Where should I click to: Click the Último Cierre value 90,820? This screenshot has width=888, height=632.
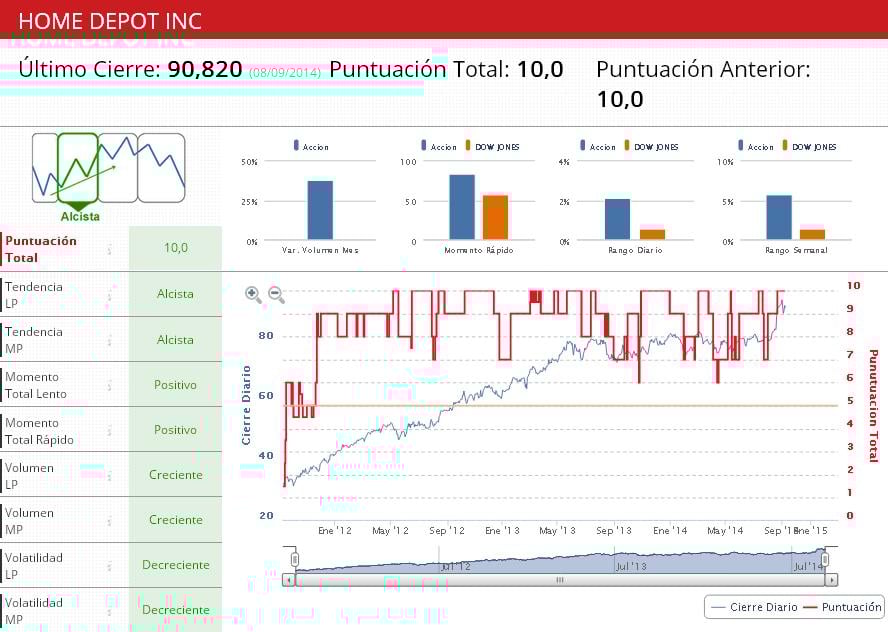205,69
